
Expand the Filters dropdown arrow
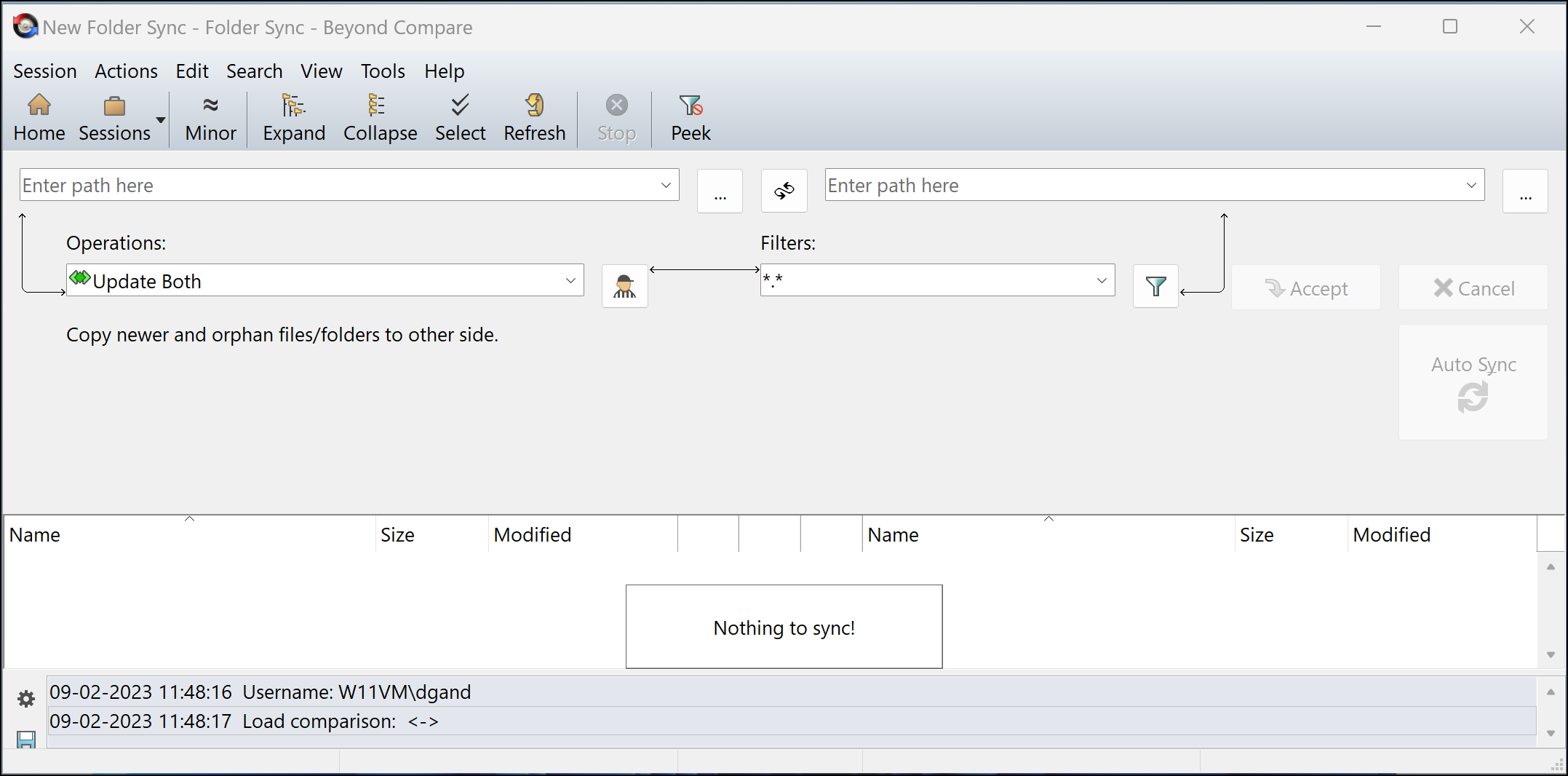(1102, 280)
